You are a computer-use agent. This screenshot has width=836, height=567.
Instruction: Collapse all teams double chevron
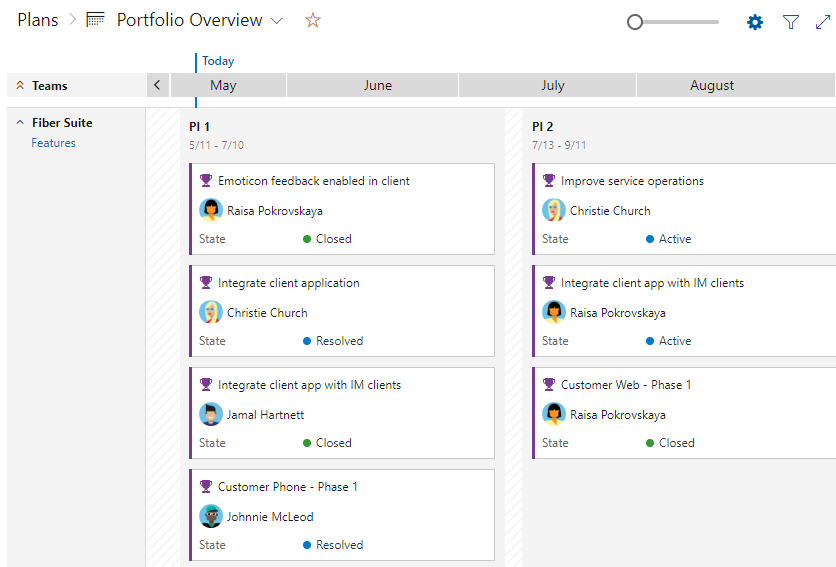click(20, 85)
